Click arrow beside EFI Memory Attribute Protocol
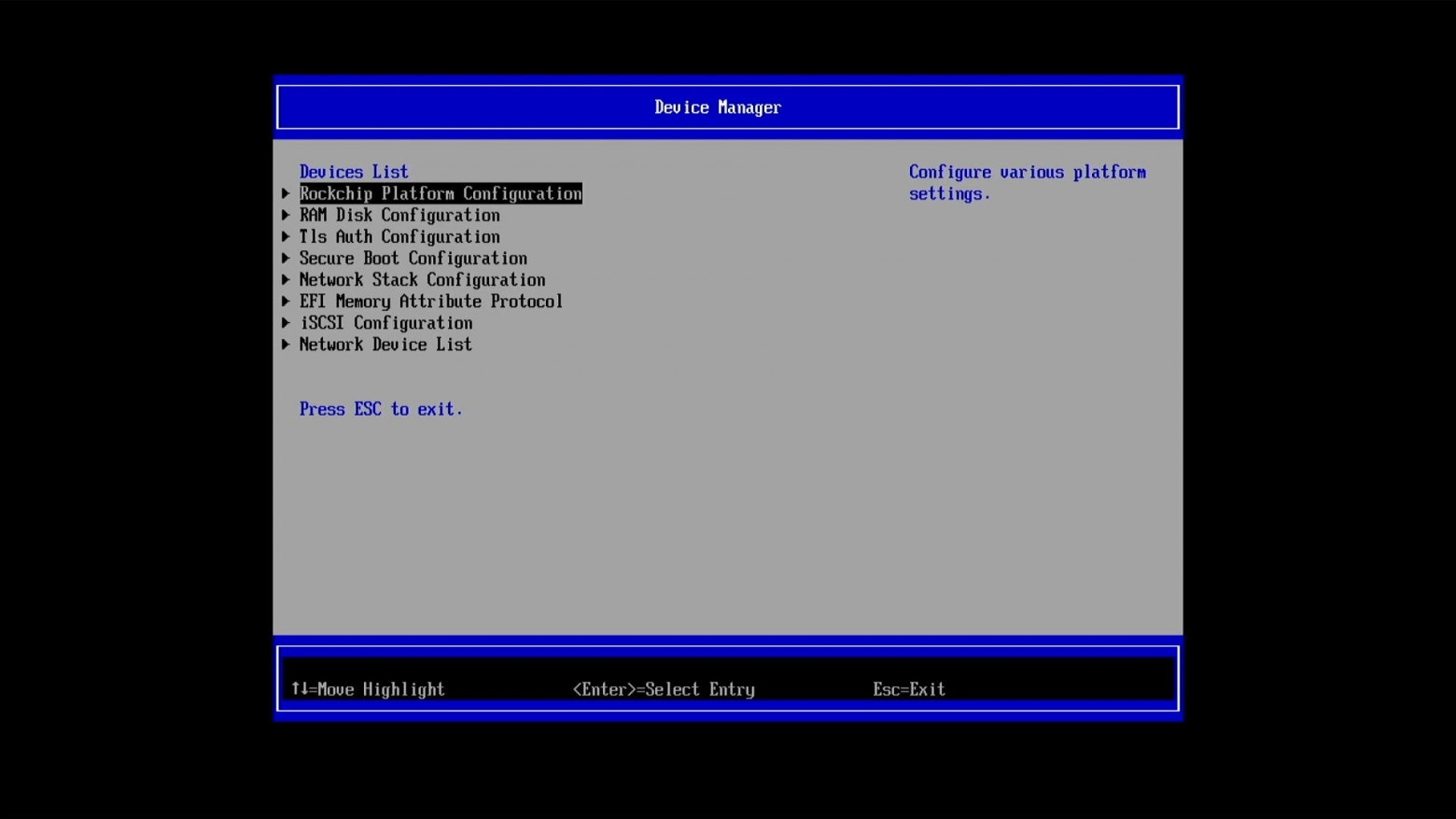 pyautogui.click(x=287, y=301)
